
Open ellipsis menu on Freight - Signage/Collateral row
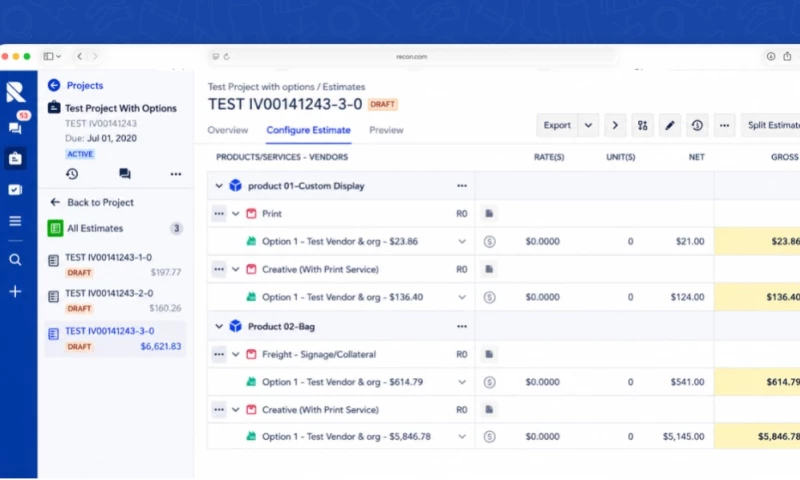pyautogui.click(x=219, y=354)
